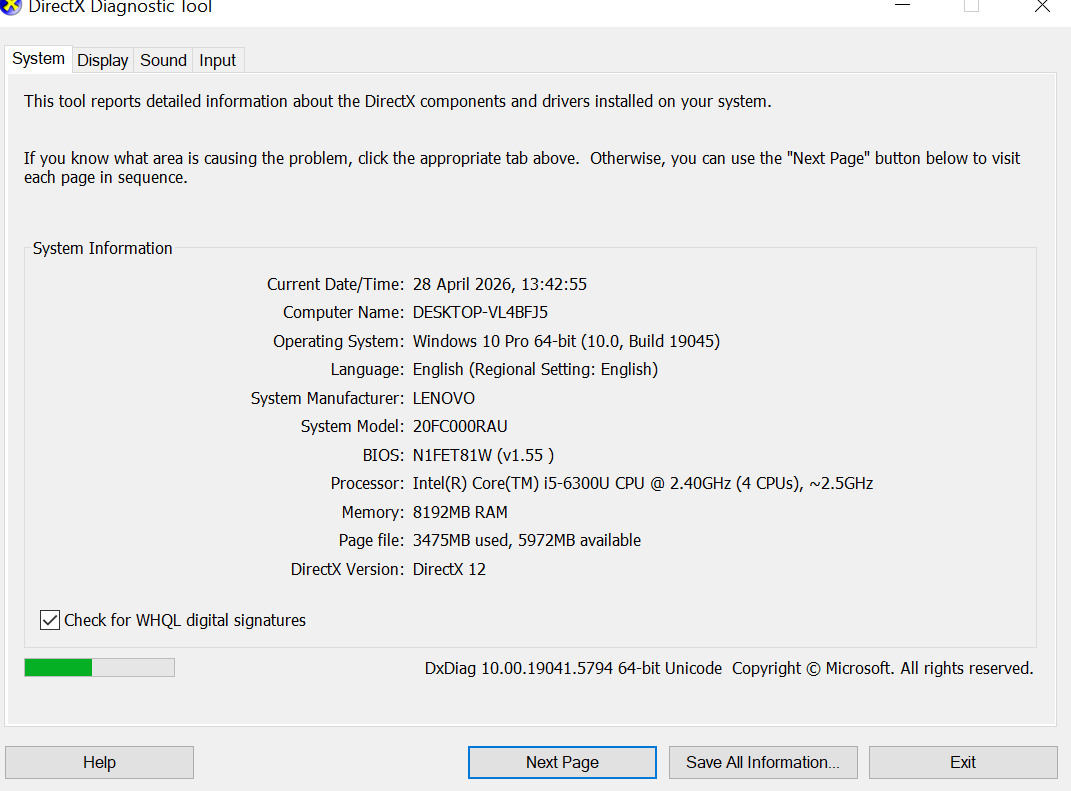Select the Windows 10 Pro operating system text
The width and height of the screenshot is (1071, 791).
click(566, 342)
